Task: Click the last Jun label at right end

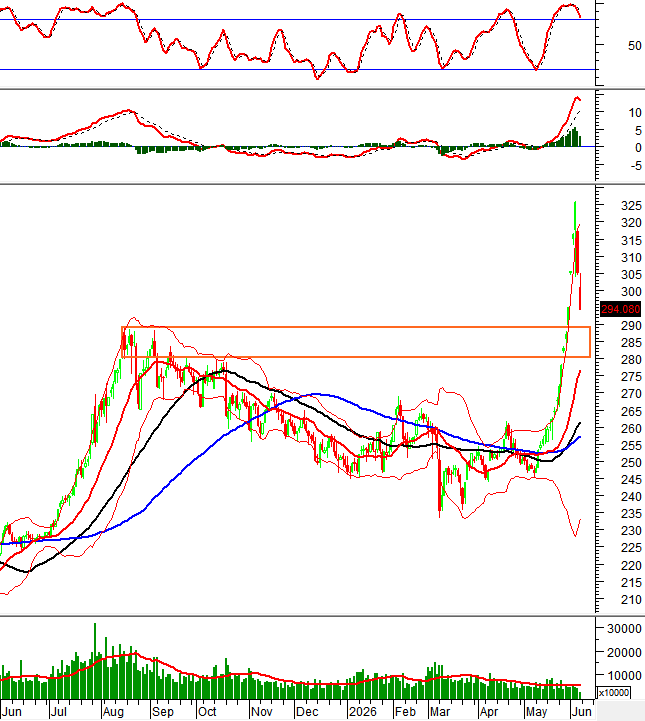Action: coord(582,712)
